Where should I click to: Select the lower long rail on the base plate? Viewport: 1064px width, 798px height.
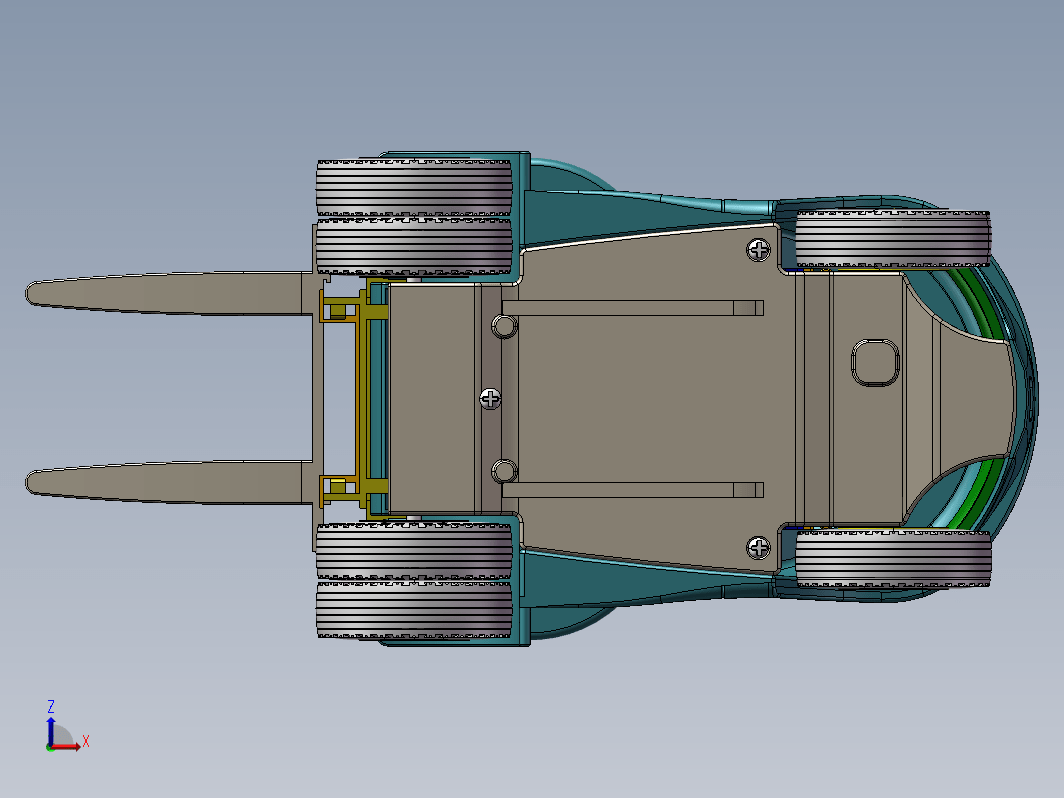[x=633, y=490]
